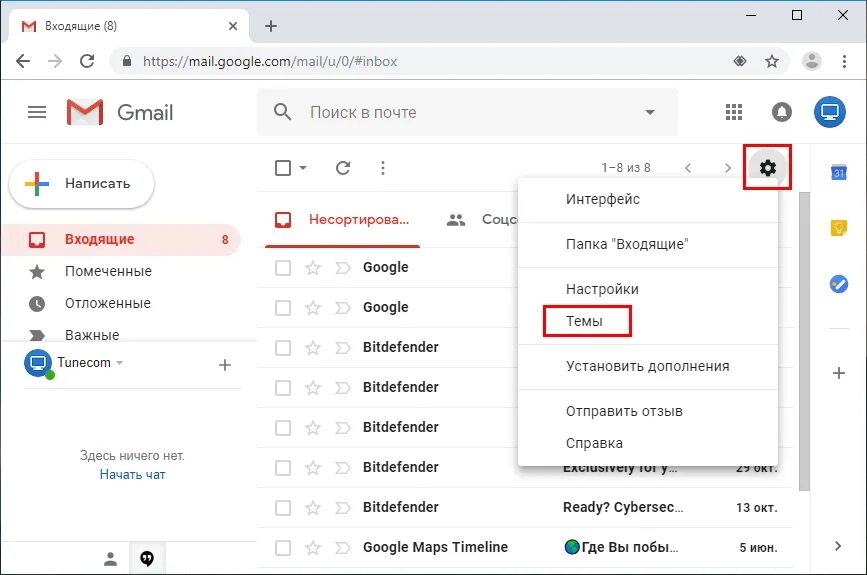Open Google Calendar side panel icon
The width and height of the screenshot is (867, 575).
(x=839, y=172)
